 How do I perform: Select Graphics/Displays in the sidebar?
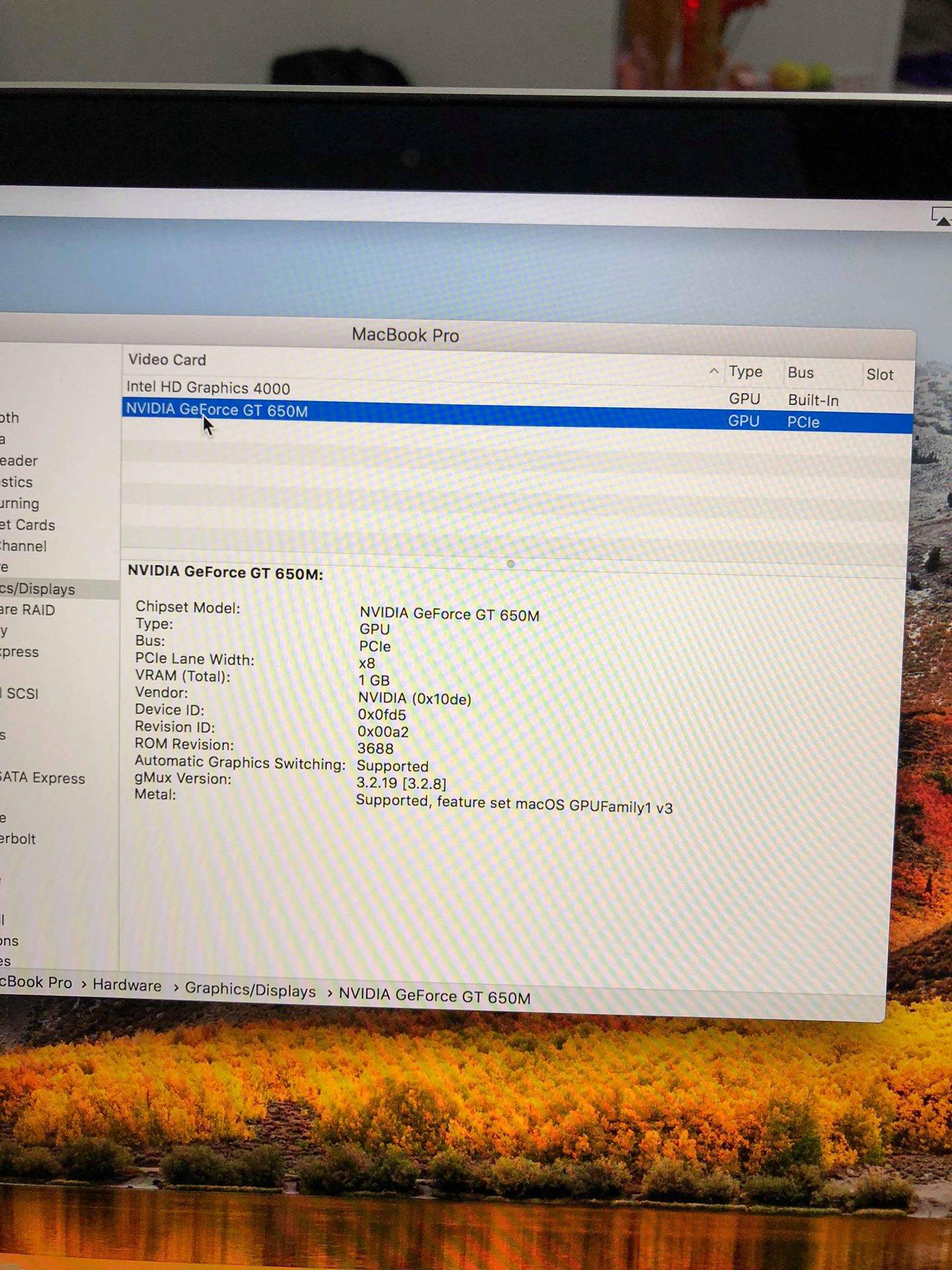59,589
